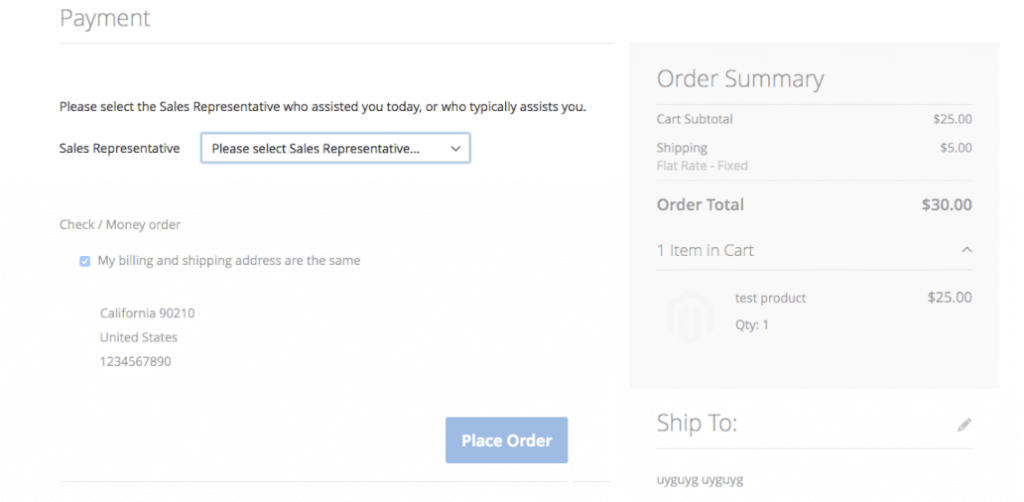
Task: Click the "Ship To:" heading
Action: [697, 423]
